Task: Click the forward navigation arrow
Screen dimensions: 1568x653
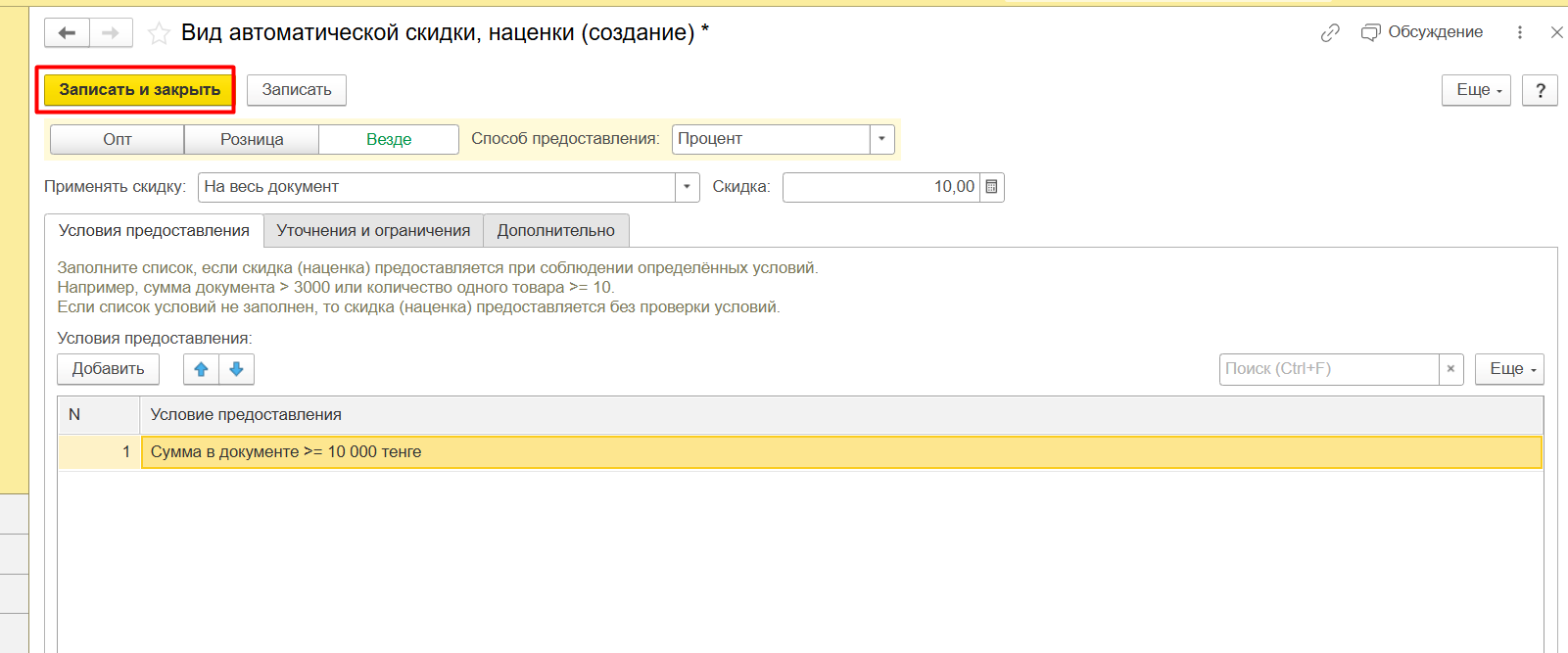Action: (111, 33)
